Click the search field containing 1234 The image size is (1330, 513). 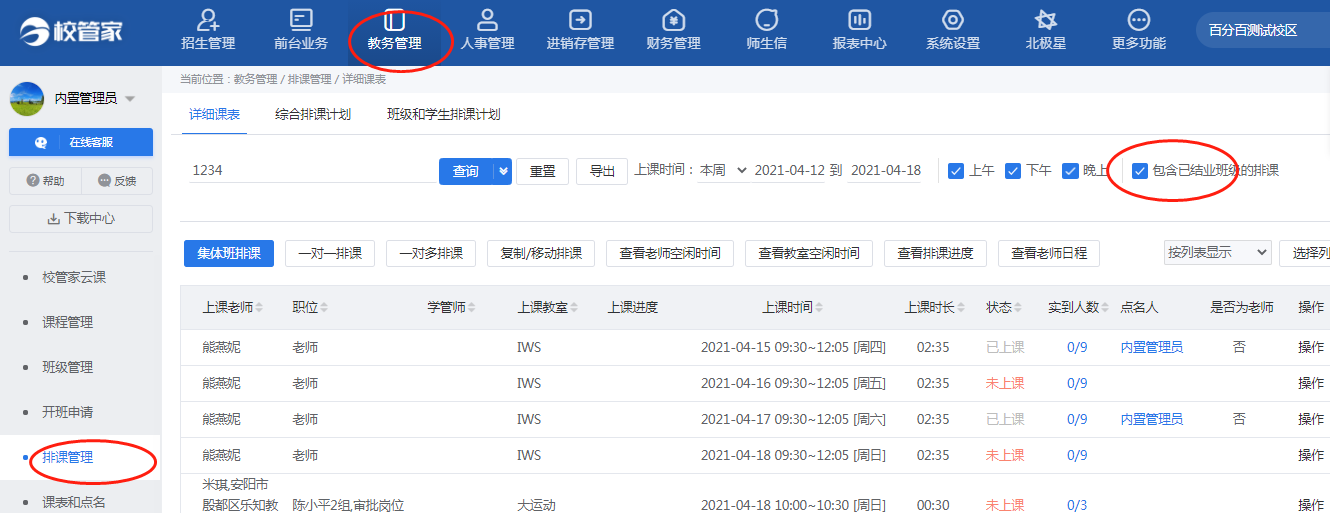pos(310,171)
